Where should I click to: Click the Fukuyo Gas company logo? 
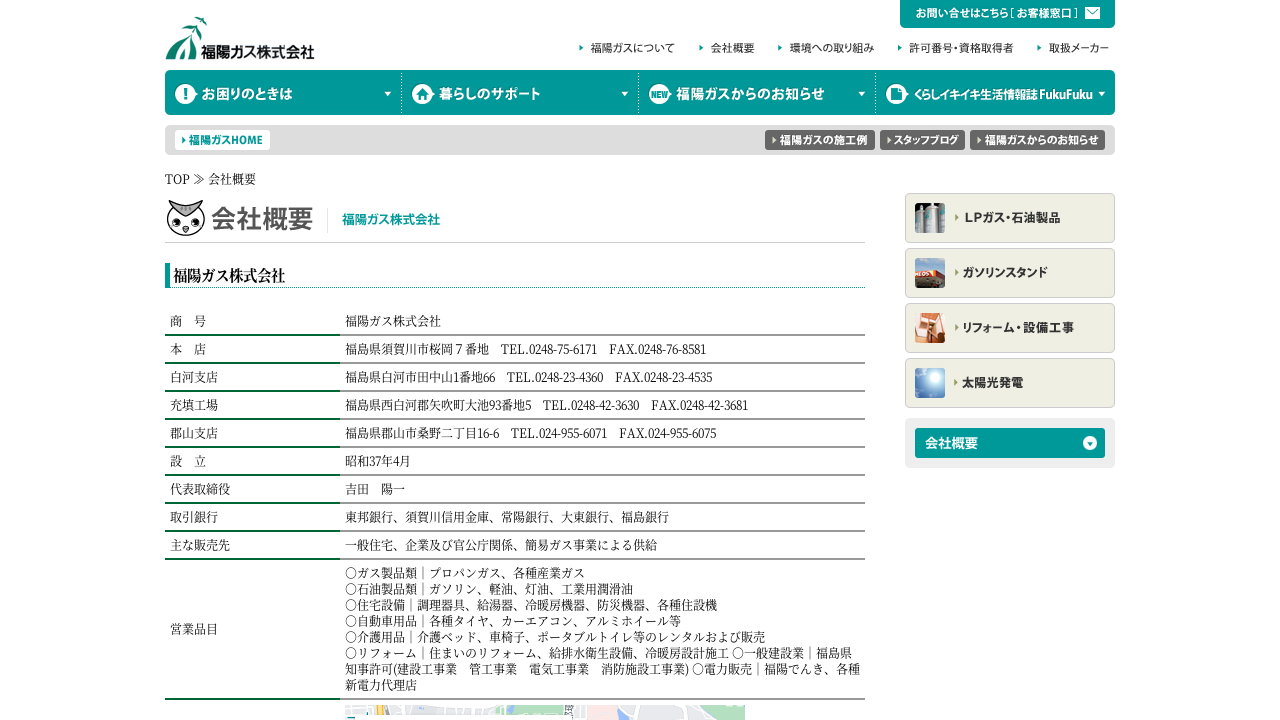coord(240,39)
